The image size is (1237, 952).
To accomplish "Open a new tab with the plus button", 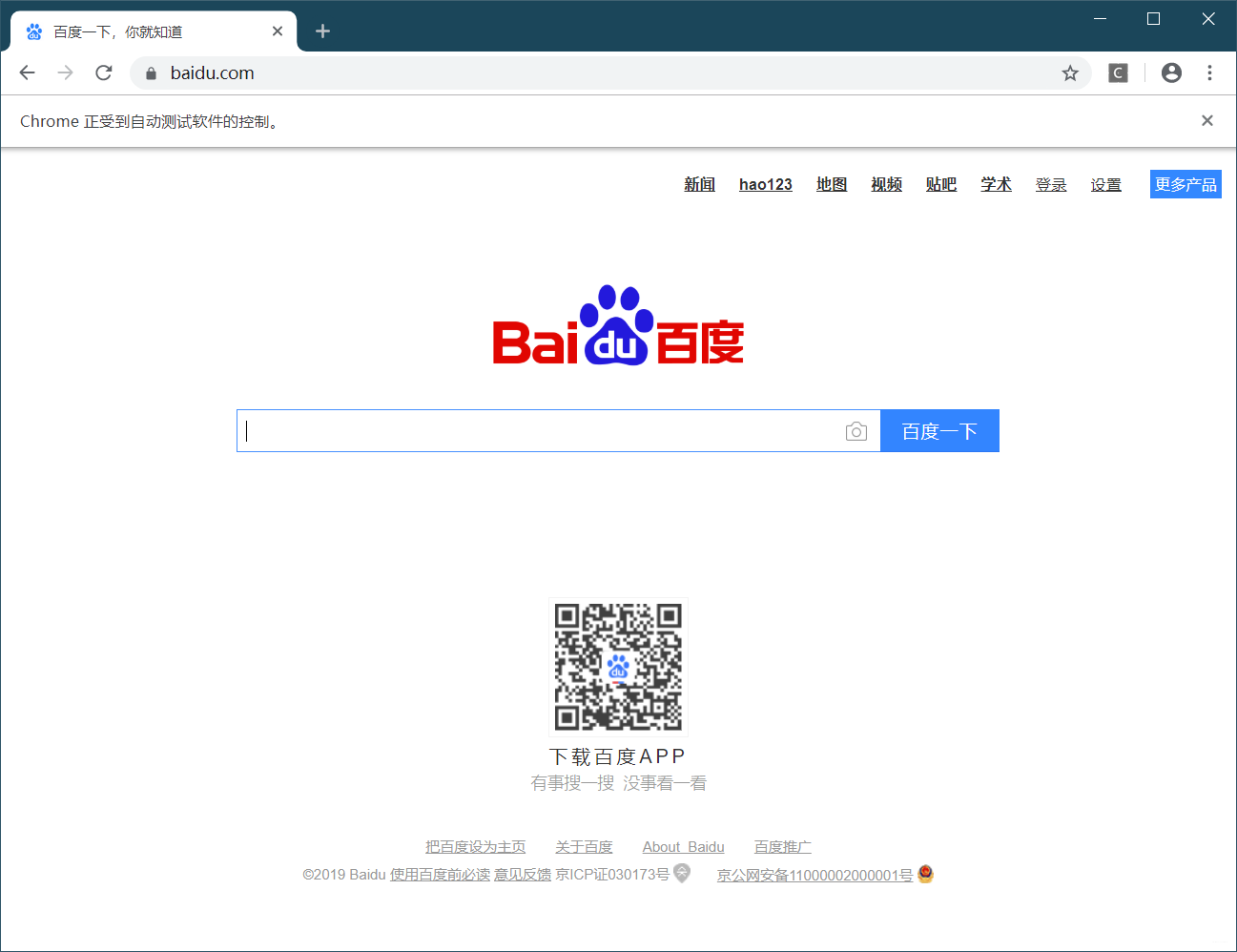I will pos(321,31).
